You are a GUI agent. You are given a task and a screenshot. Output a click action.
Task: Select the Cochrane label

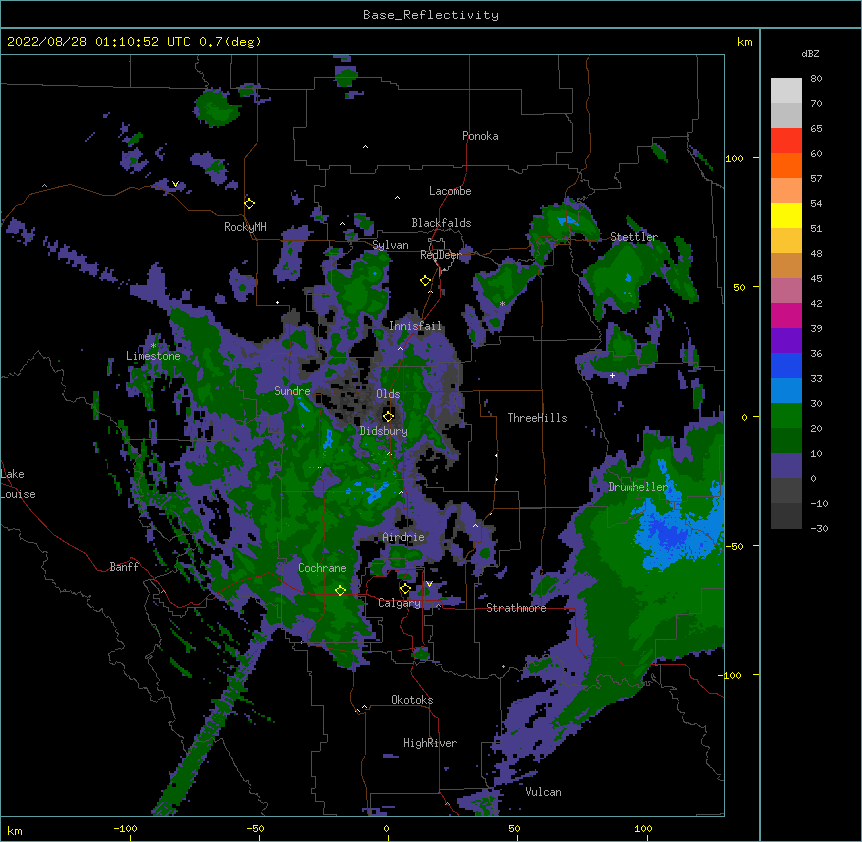click(x=322, y=568)
